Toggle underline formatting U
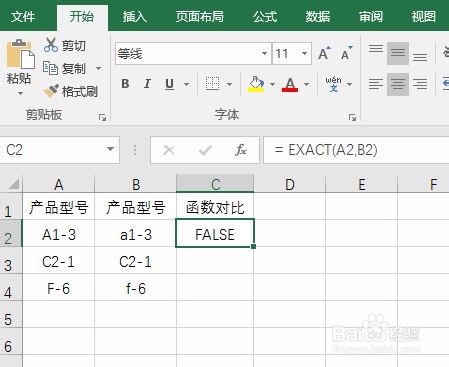This screenshot has width=449, height=367. (169, 84)
